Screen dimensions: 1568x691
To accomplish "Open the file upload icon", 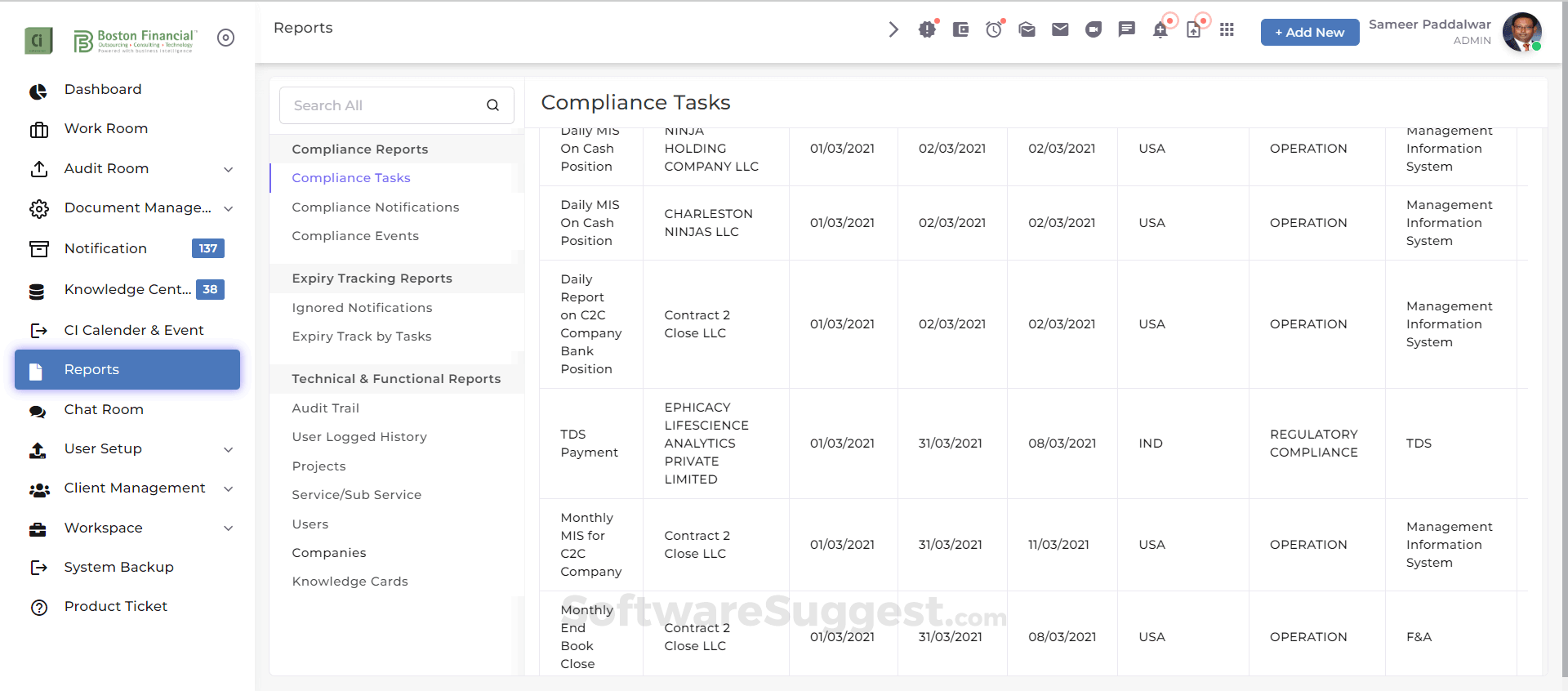I will 1194,31.
